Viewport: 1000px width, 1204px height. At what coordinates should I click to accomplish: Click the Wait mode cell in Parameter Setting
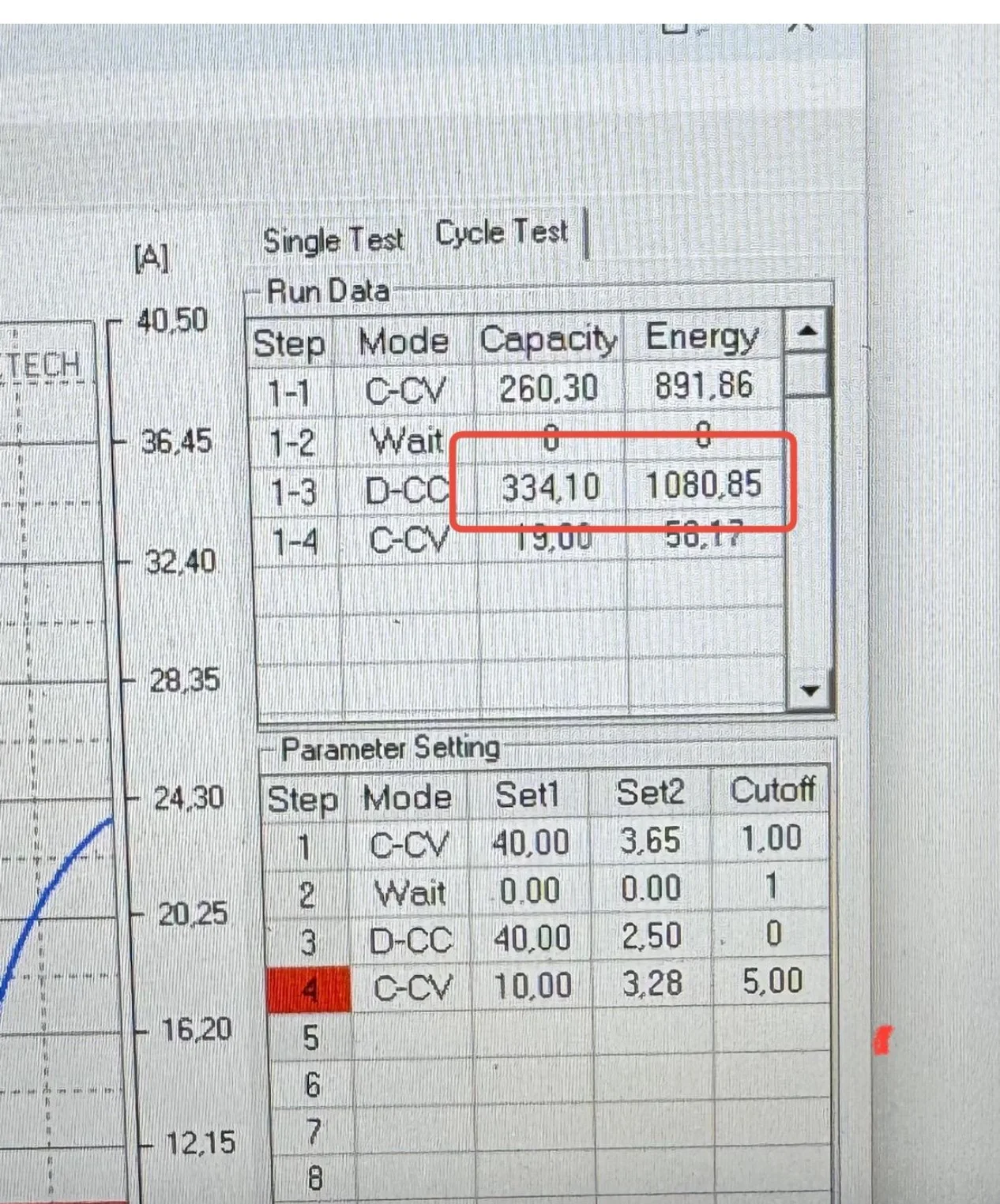pos(410,892)
